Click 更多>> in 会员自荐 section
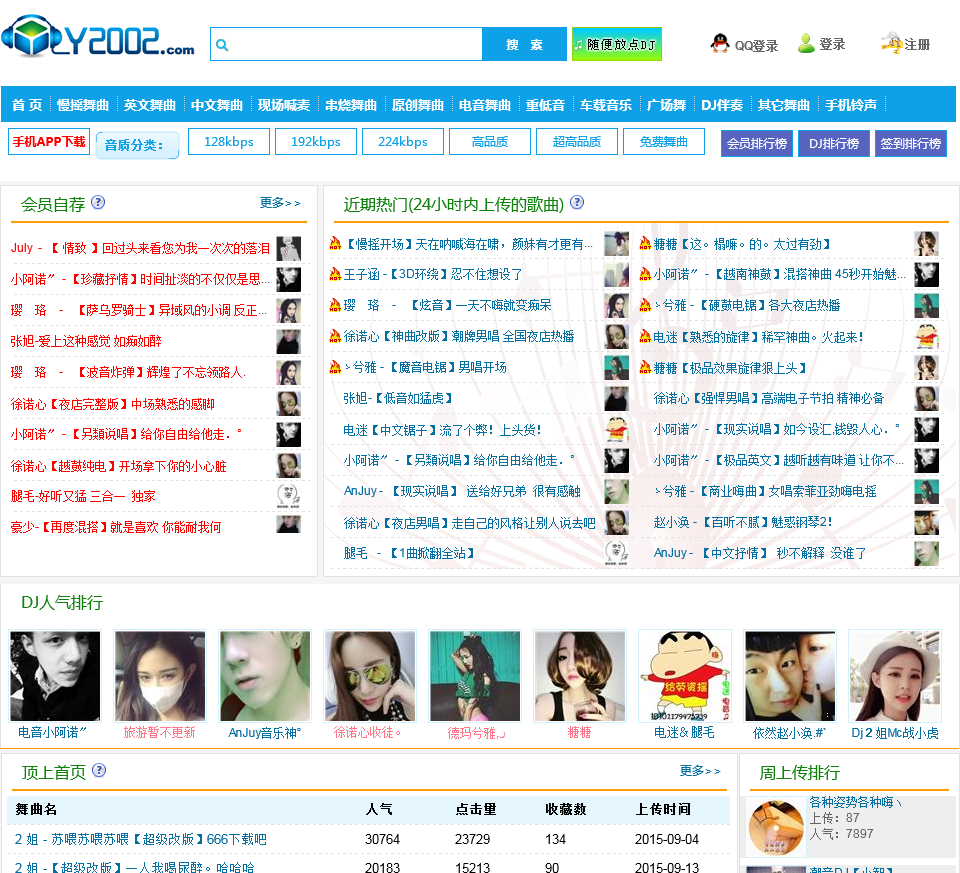The image size is (960, 873). [x=280, y=203]
